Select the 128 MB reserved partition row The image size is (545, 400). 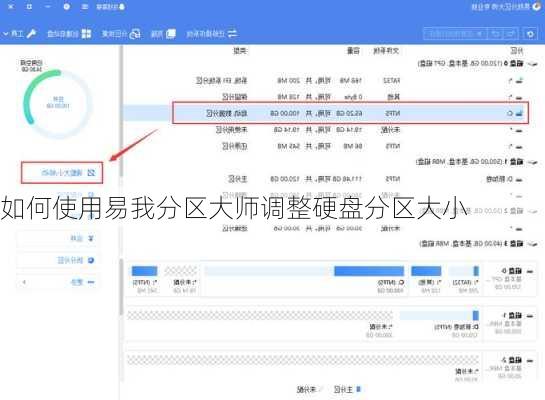pyautogui.click(x=327, y=97)
